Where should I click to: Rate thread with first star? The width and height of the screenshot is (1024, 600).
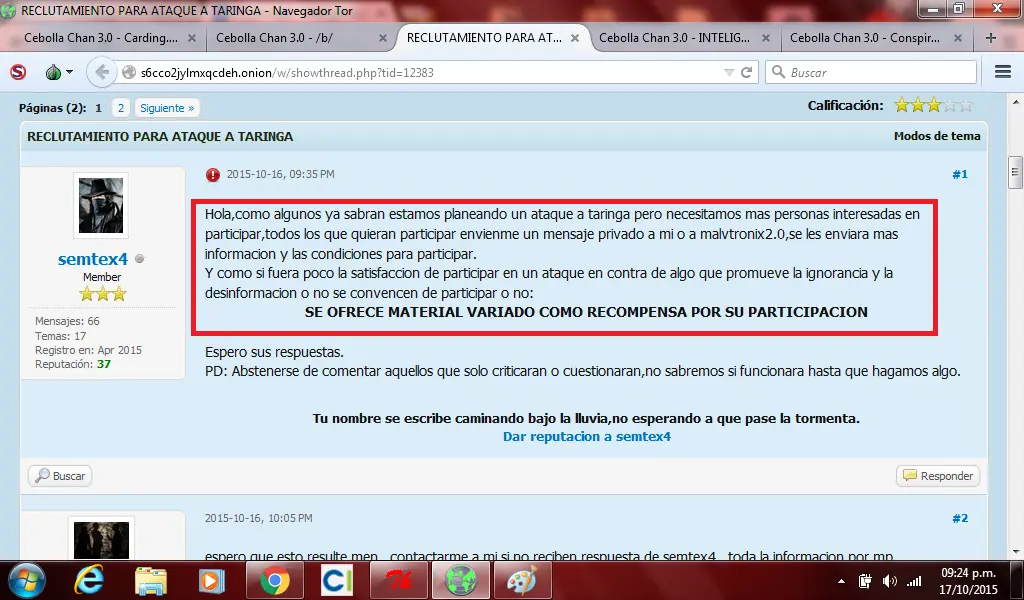coord(902,104)
